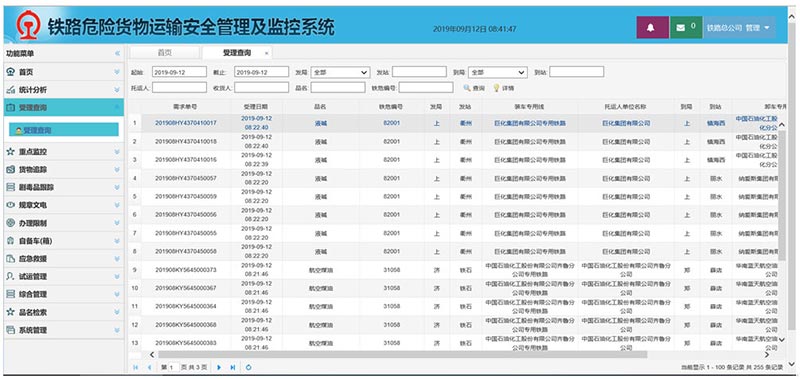Screen dimensions: 800x379
Task: Click the 品名检索 star icon
Action: click(10, 312)
